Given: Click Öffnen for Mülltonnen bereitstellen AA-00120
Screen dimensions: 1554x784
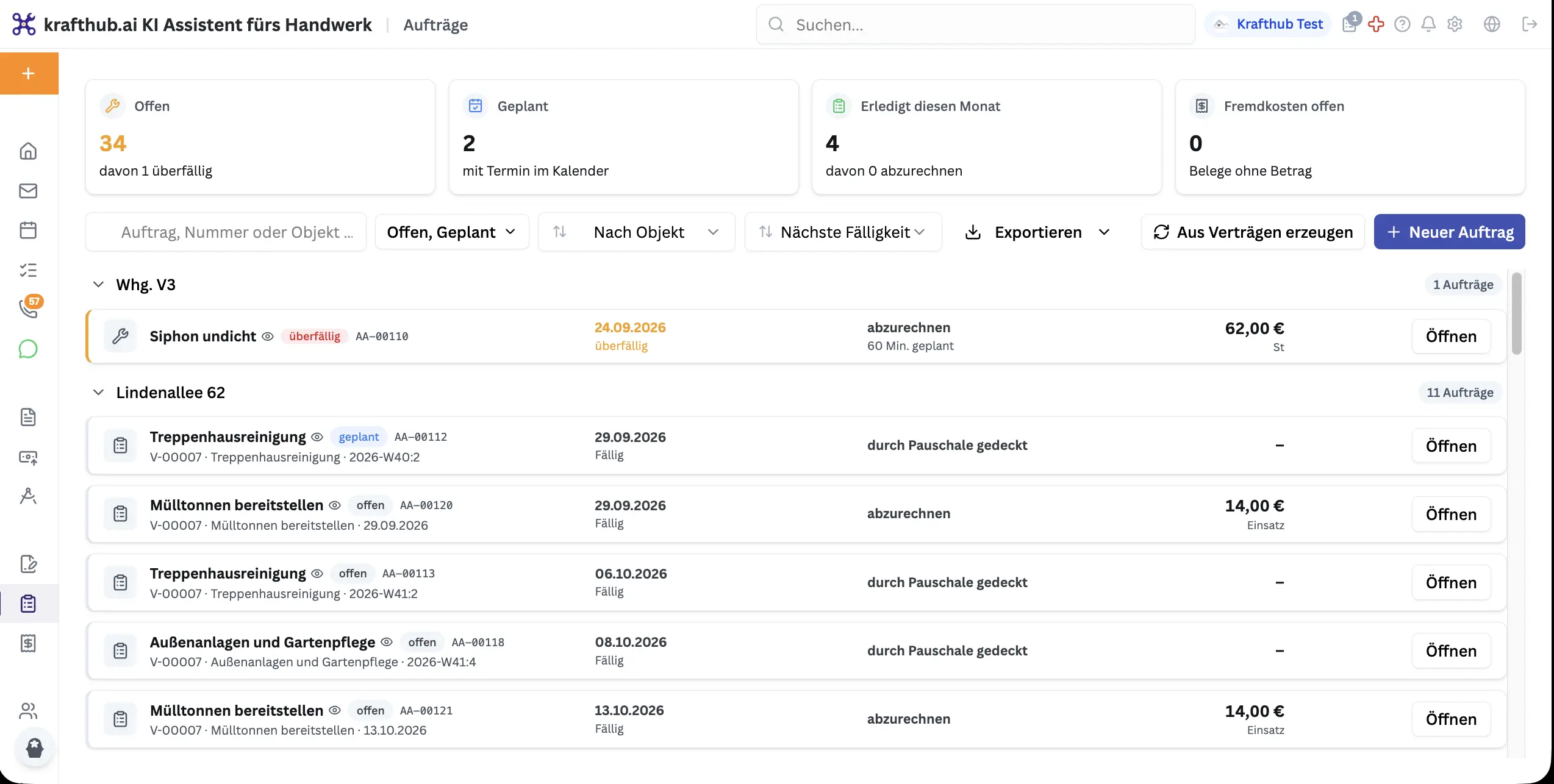Looking at the screenshot, I should (x=1451, y=514).
